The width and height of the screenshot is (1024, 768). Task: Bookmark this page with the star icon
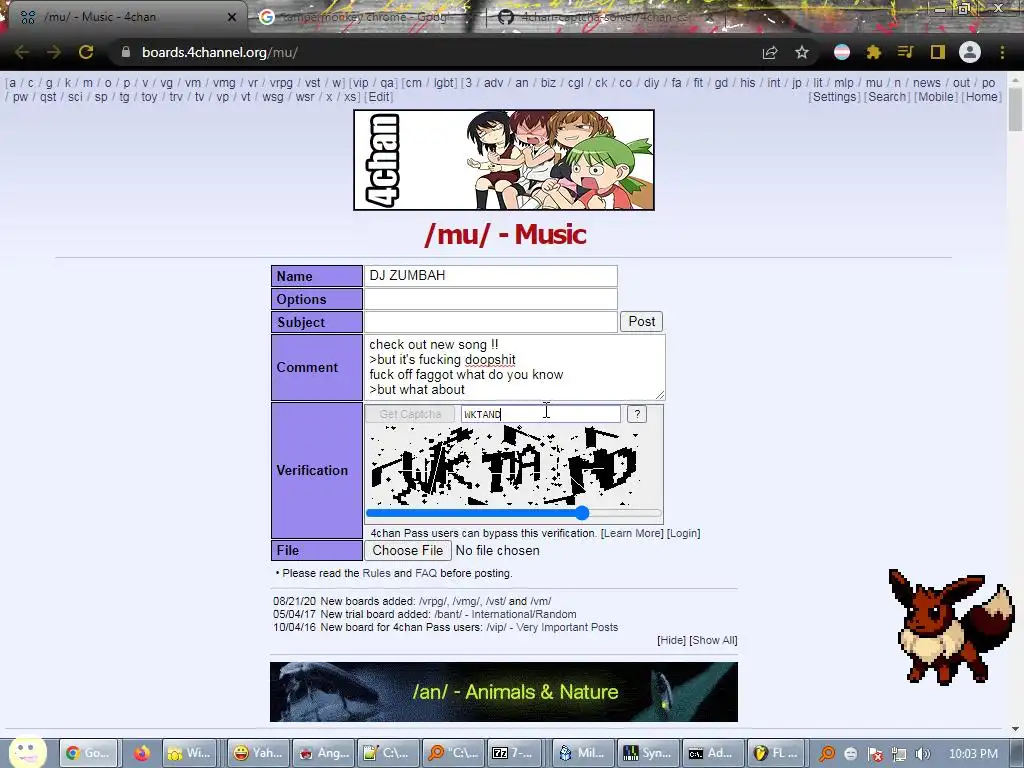pyautogui.click(x=802, y=52)
